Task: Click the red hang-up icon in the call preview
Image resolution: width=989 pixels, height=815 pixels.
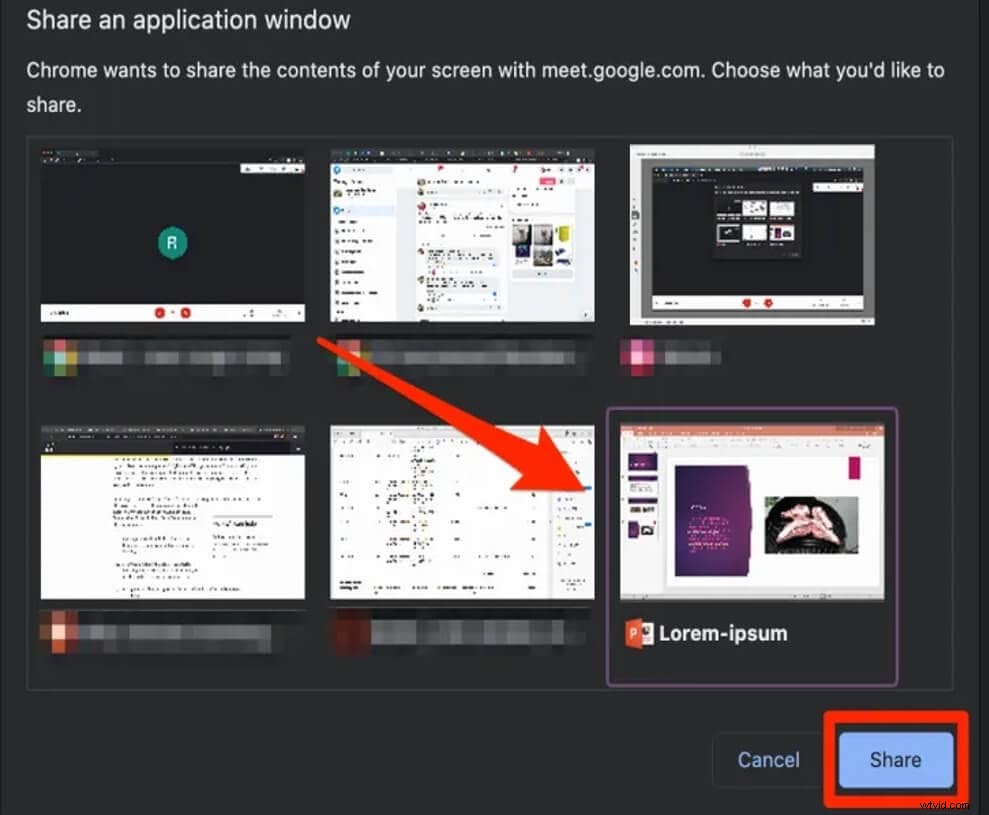Action: click(x=184, y=313)
